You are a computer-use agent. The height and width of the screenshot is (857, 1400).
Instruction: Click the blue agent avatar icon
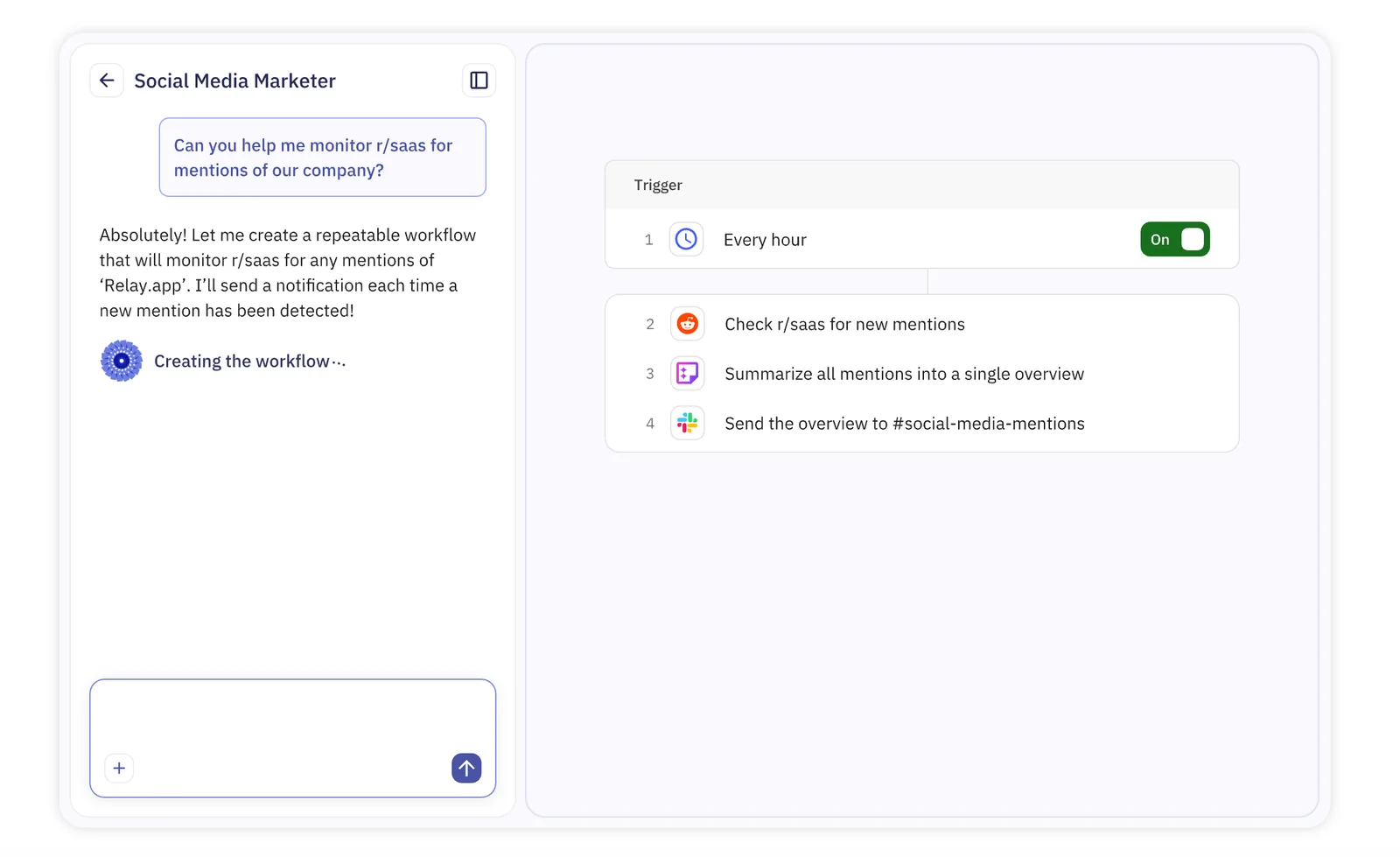pos(122,361)
